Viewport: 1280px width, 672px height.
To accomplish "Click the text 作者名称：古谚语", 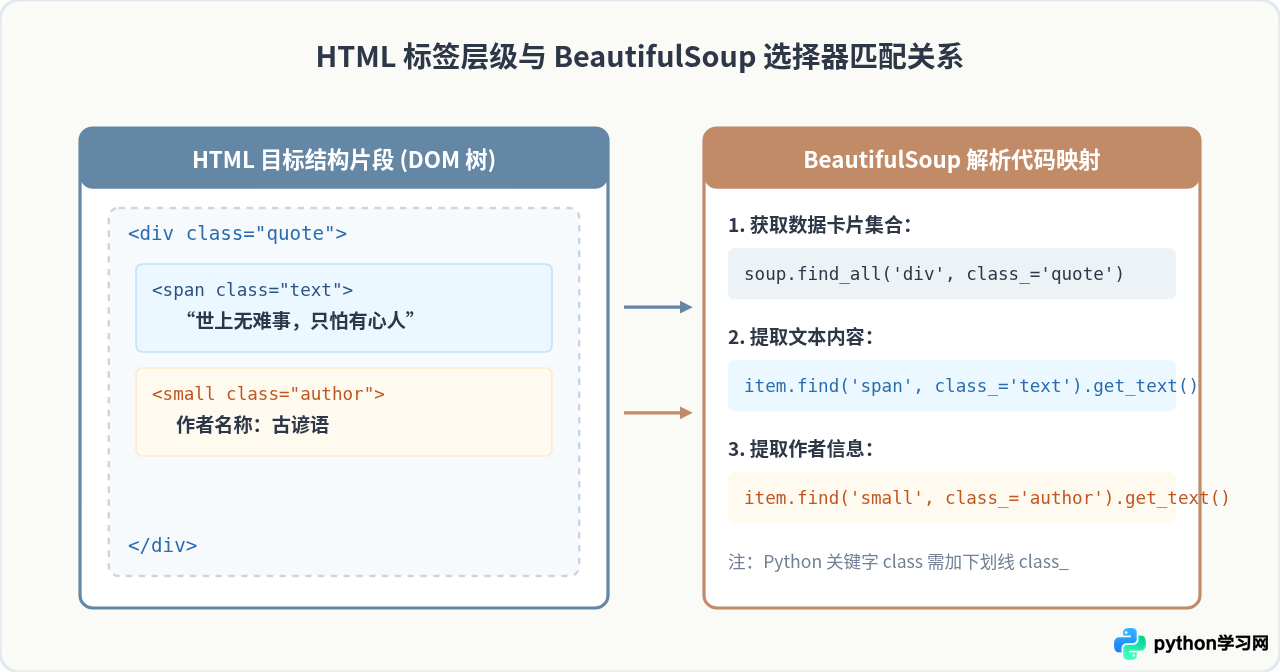I will click(253, 425).
